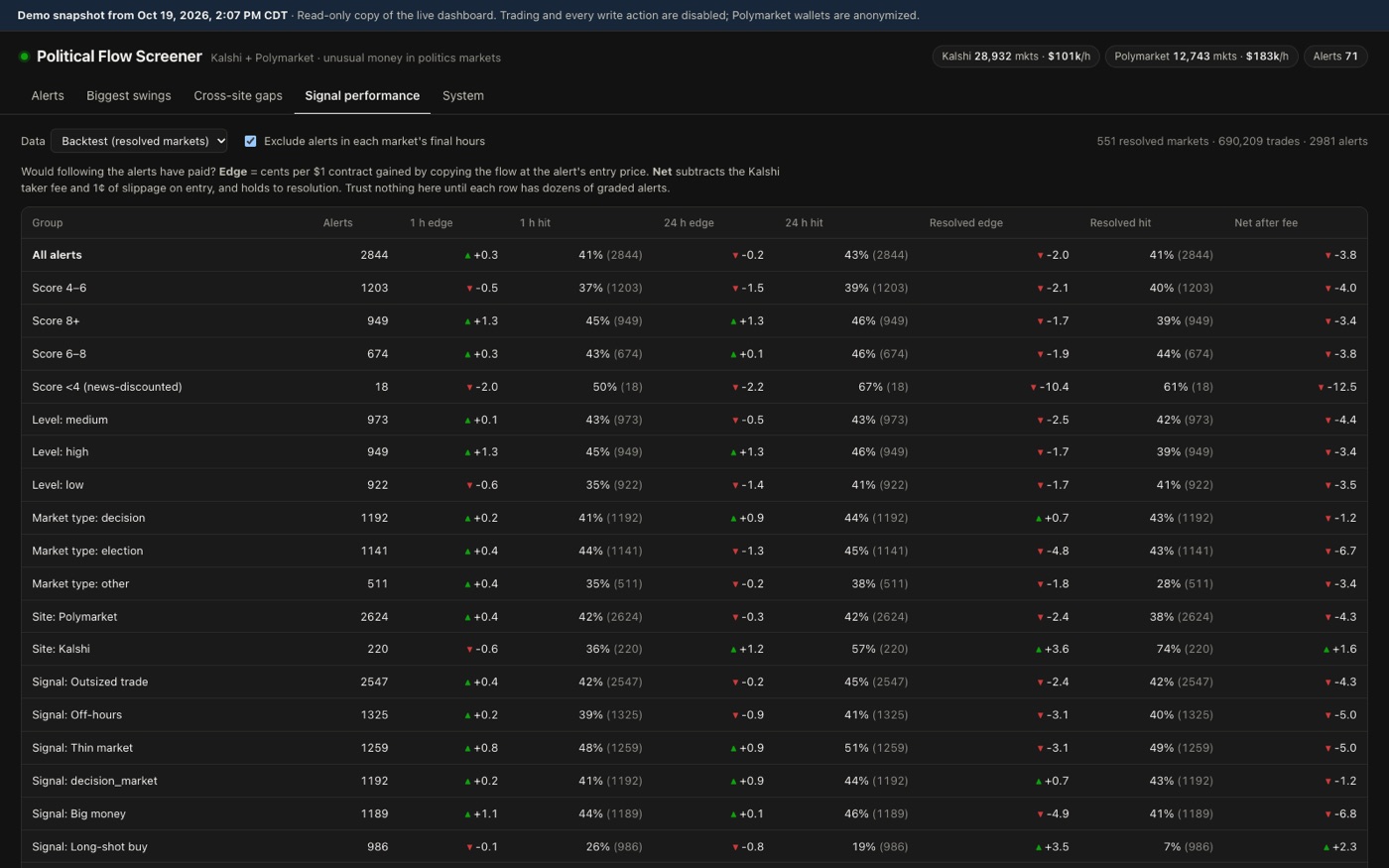1389x868 pixels.
Task: Click Signal: Long-shot buy row label
Action: tap(89, 847)
